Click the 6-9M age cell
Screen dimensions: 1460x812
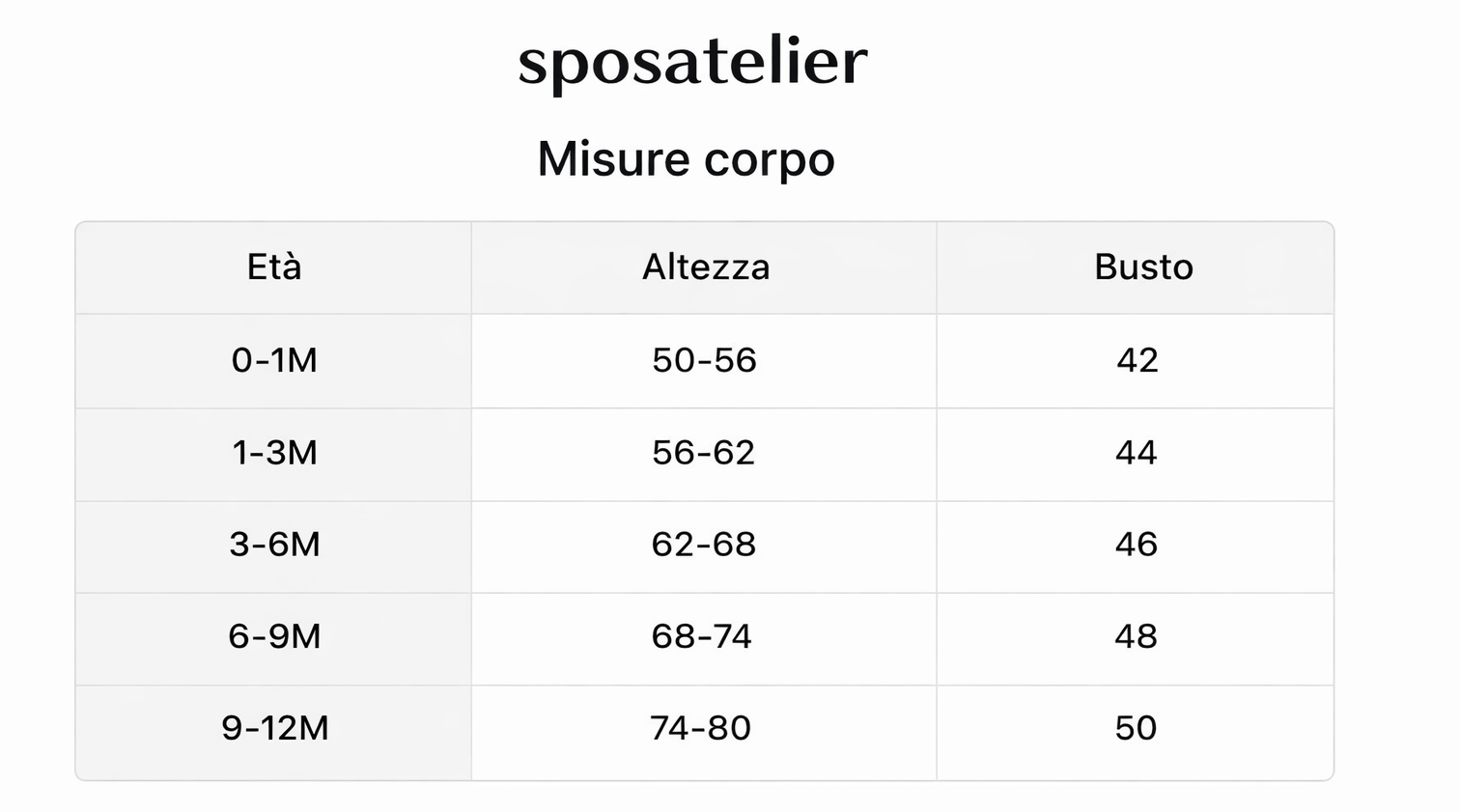coord(274,636)
